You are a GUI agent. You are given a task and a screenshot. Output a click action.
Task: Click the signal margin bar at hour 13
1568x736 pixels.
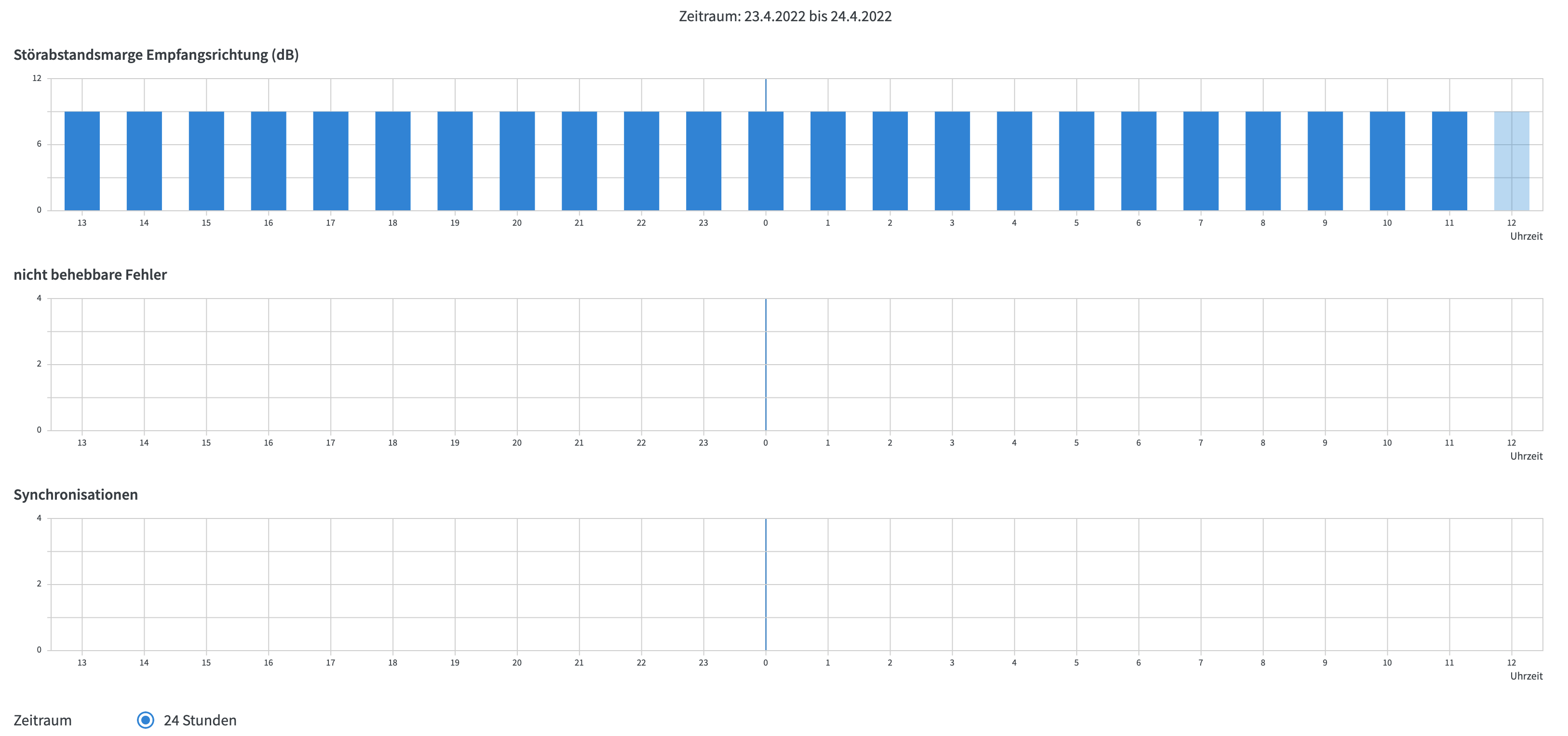click(x=82, y=161)
